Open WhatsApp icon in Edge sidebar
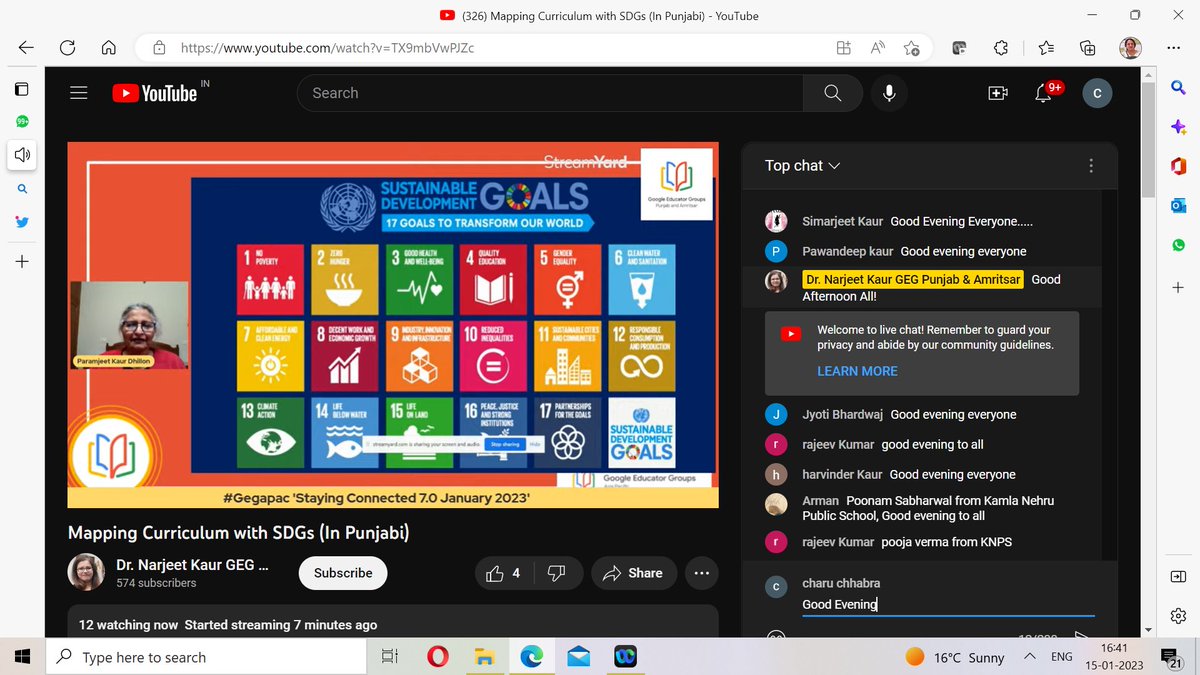Image resolution: width=1200 pixels, height=675 pixels. tap(1178, 244)
